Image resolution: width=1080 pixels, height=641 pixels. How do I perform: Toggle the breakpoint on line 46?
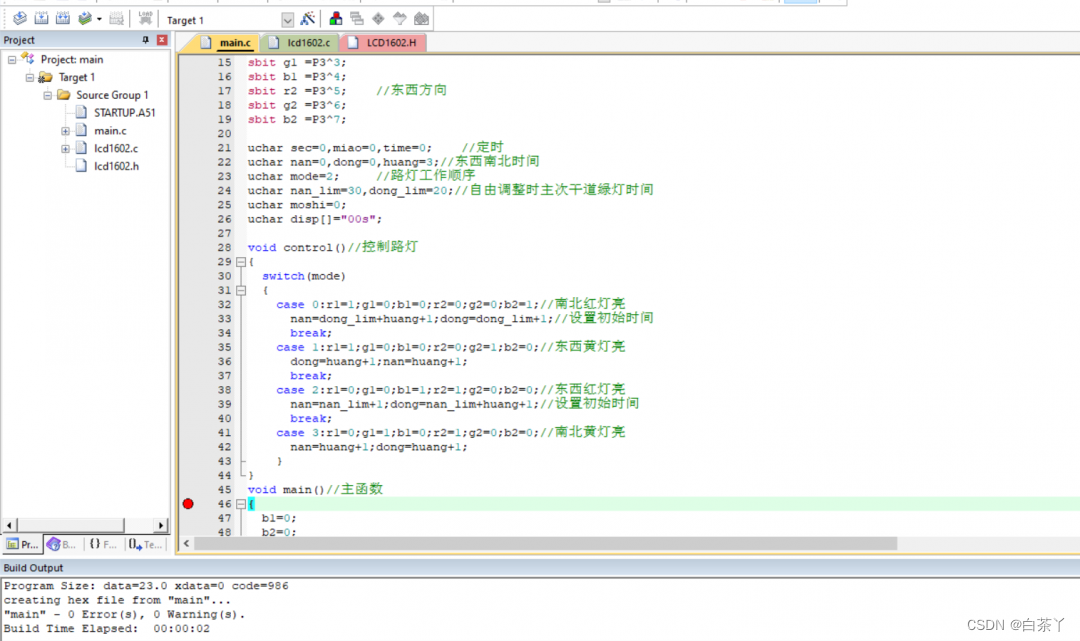188,504
